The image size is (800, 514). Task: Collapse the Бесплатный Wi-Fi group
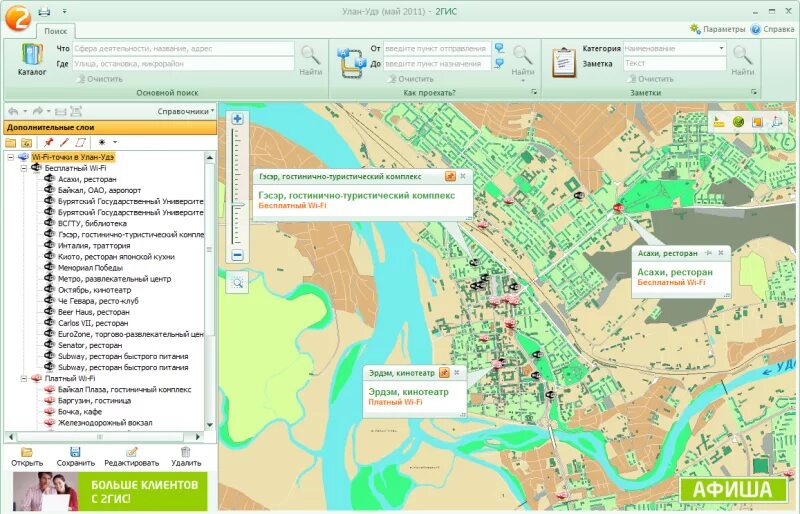click(23, 168)
